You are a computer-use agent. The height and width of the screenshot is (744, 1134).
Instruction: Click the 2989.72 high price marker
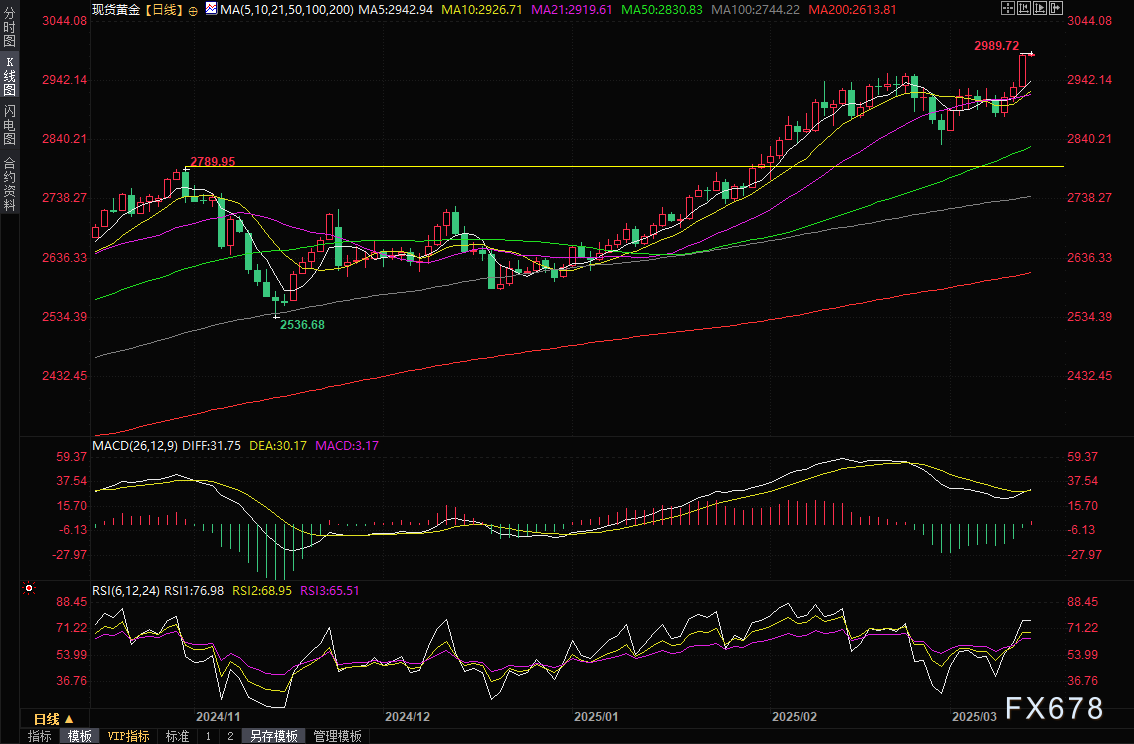click(996, 46)
